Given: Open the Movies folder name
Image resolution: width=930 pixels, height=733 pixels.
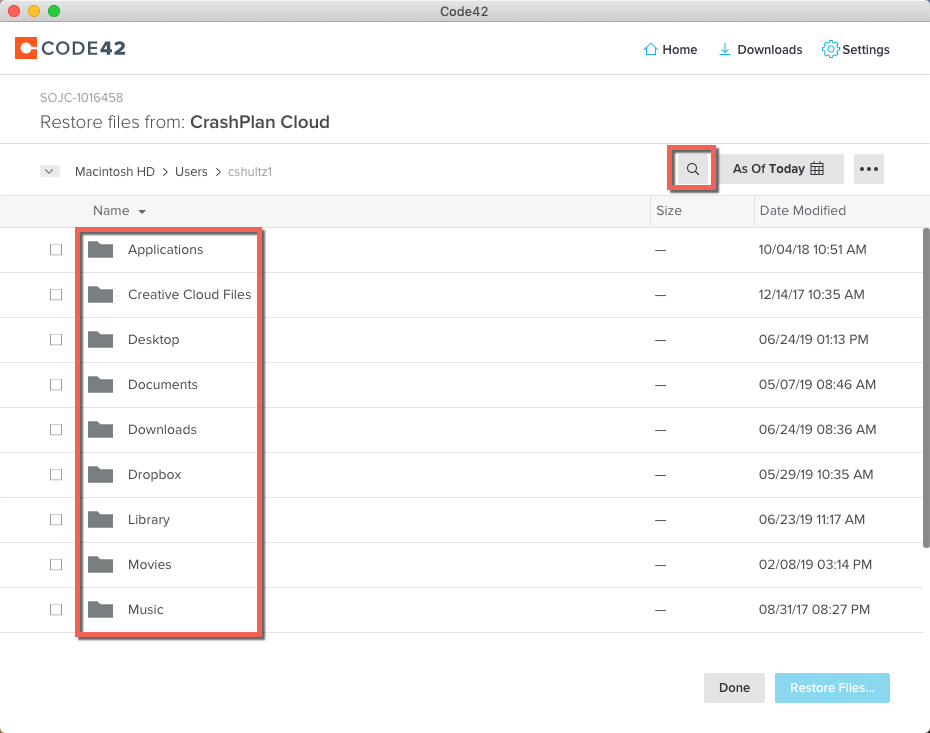Looking at the screenshot, I should tap(149, 565).
